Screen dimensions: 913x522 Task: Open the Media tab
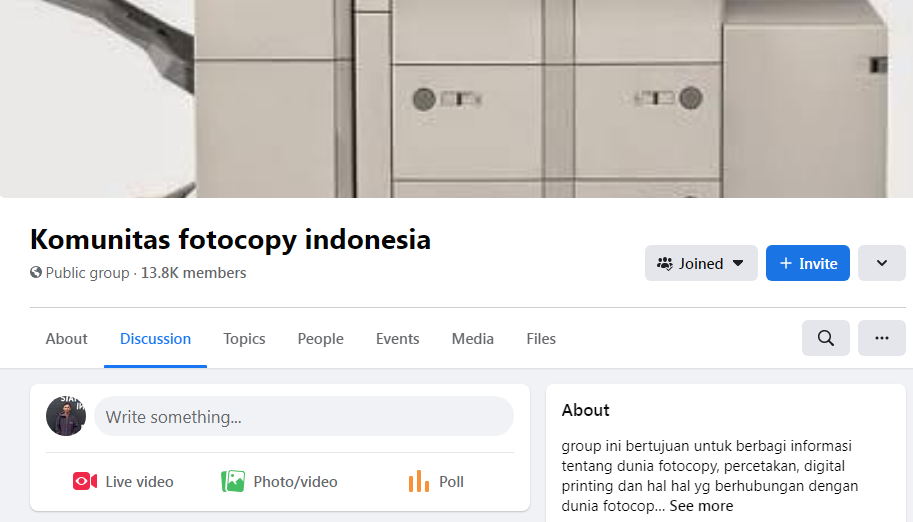point(472,338)
